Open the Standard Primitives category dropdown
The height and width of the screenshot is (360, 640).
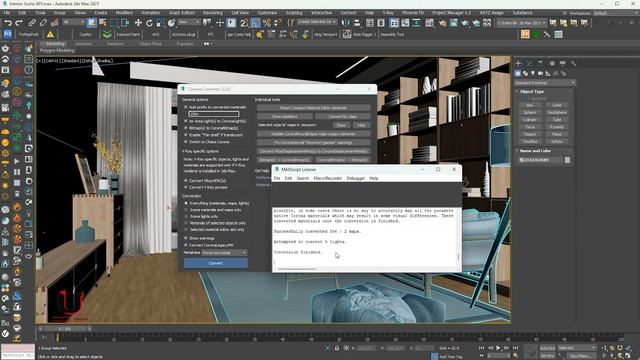[544, 83]
